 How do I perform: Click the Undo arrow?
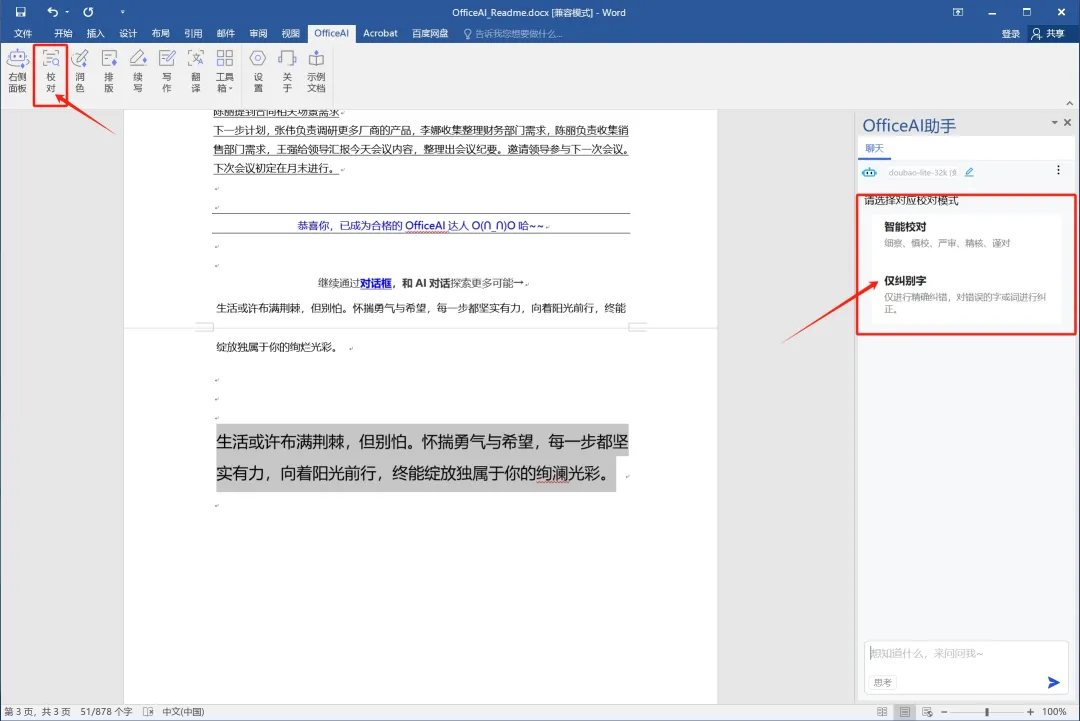52,12
